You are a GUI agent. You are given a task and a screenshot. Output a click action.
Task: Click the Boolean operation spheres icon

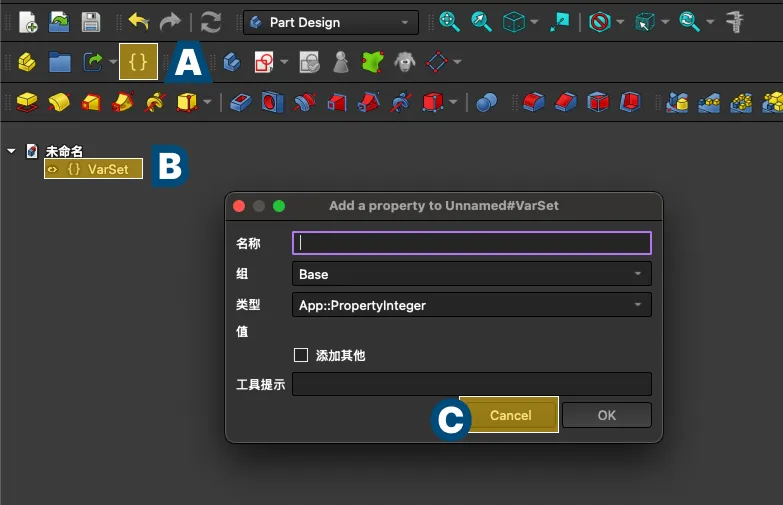(x=487, y=102)
